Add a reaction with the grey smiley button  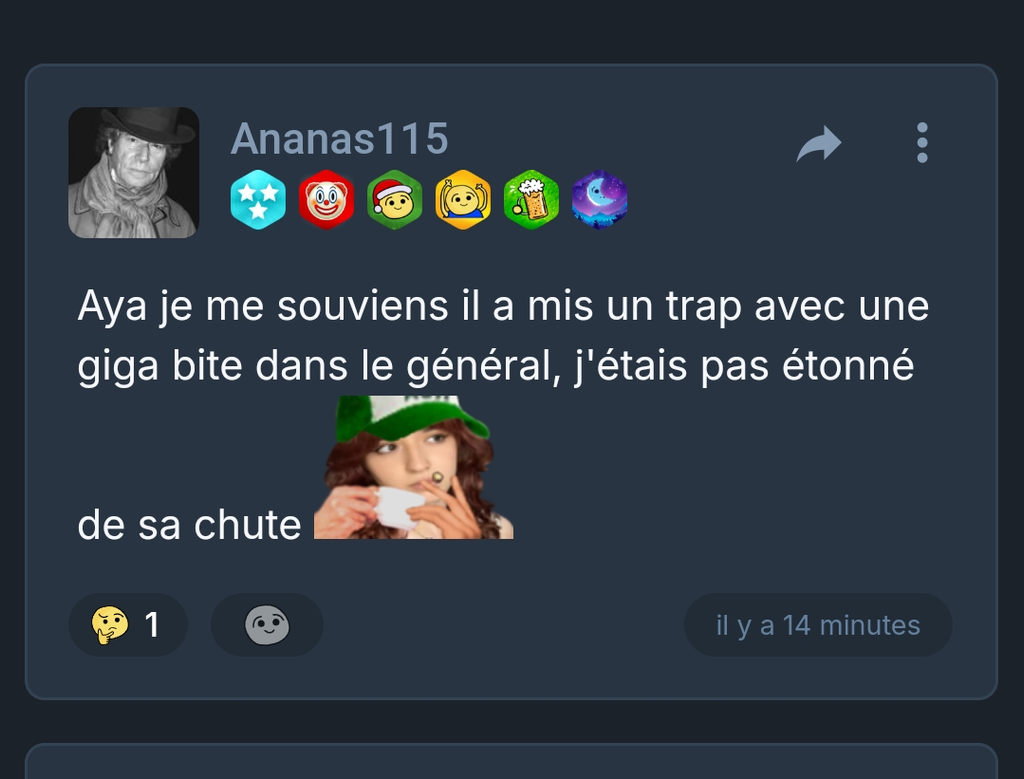pos(267,625)
